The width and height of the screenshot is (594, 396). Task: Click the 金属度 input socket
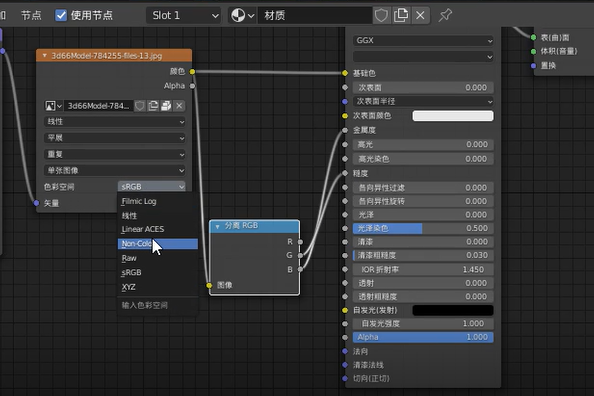[345, 130]
